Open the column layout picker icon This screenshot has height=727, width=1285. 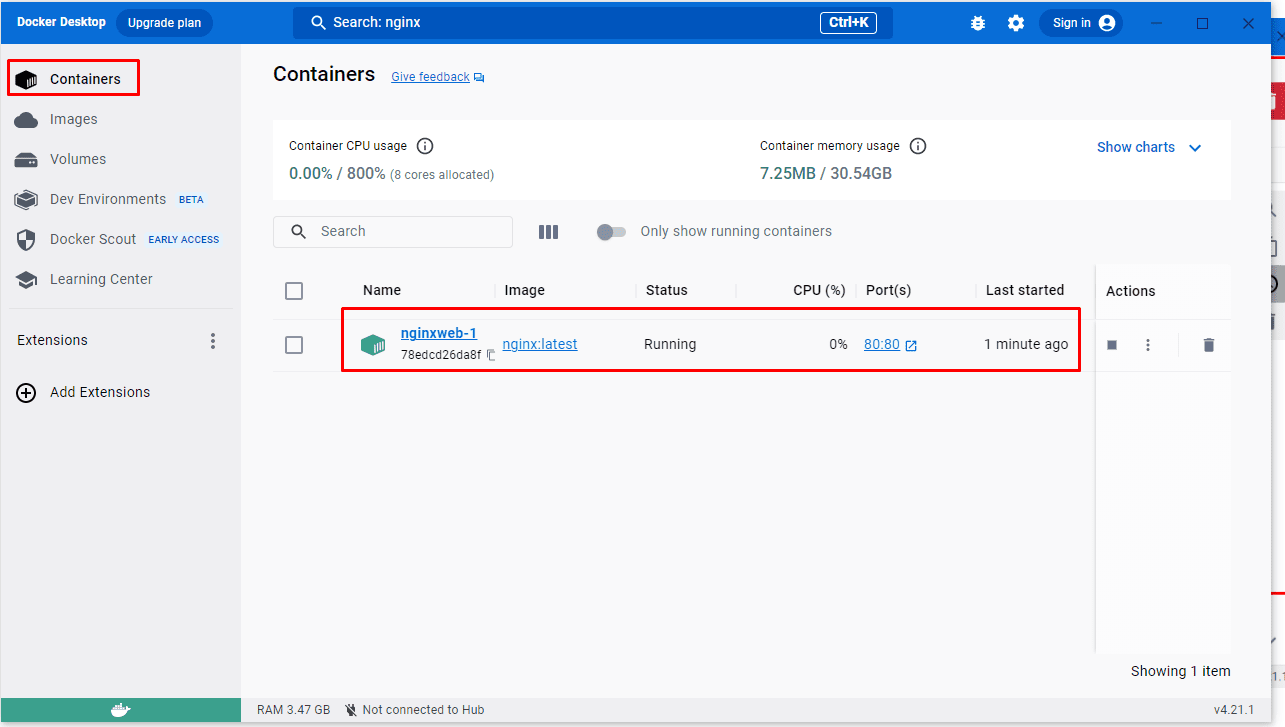[x=548, y=232]
